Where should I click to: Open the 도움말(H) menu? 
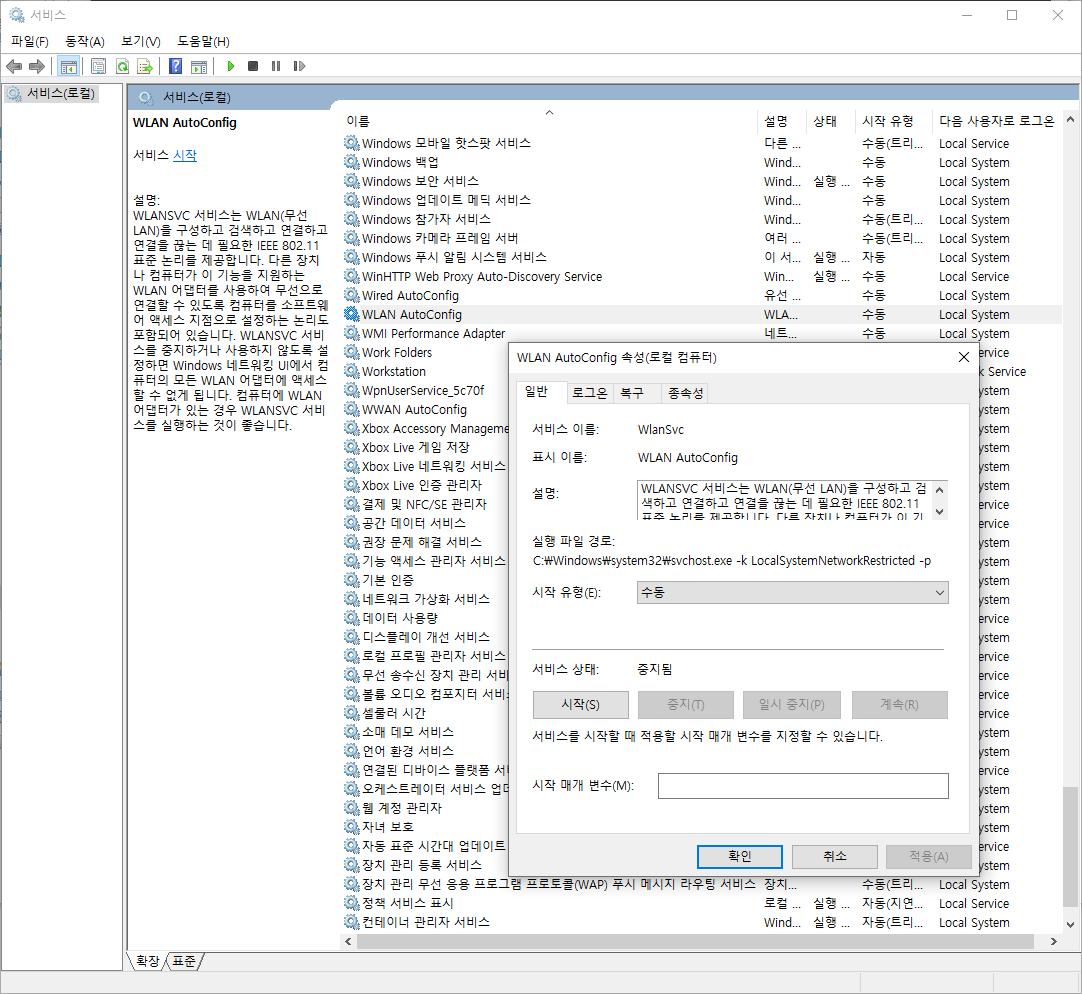coord(204,41)
